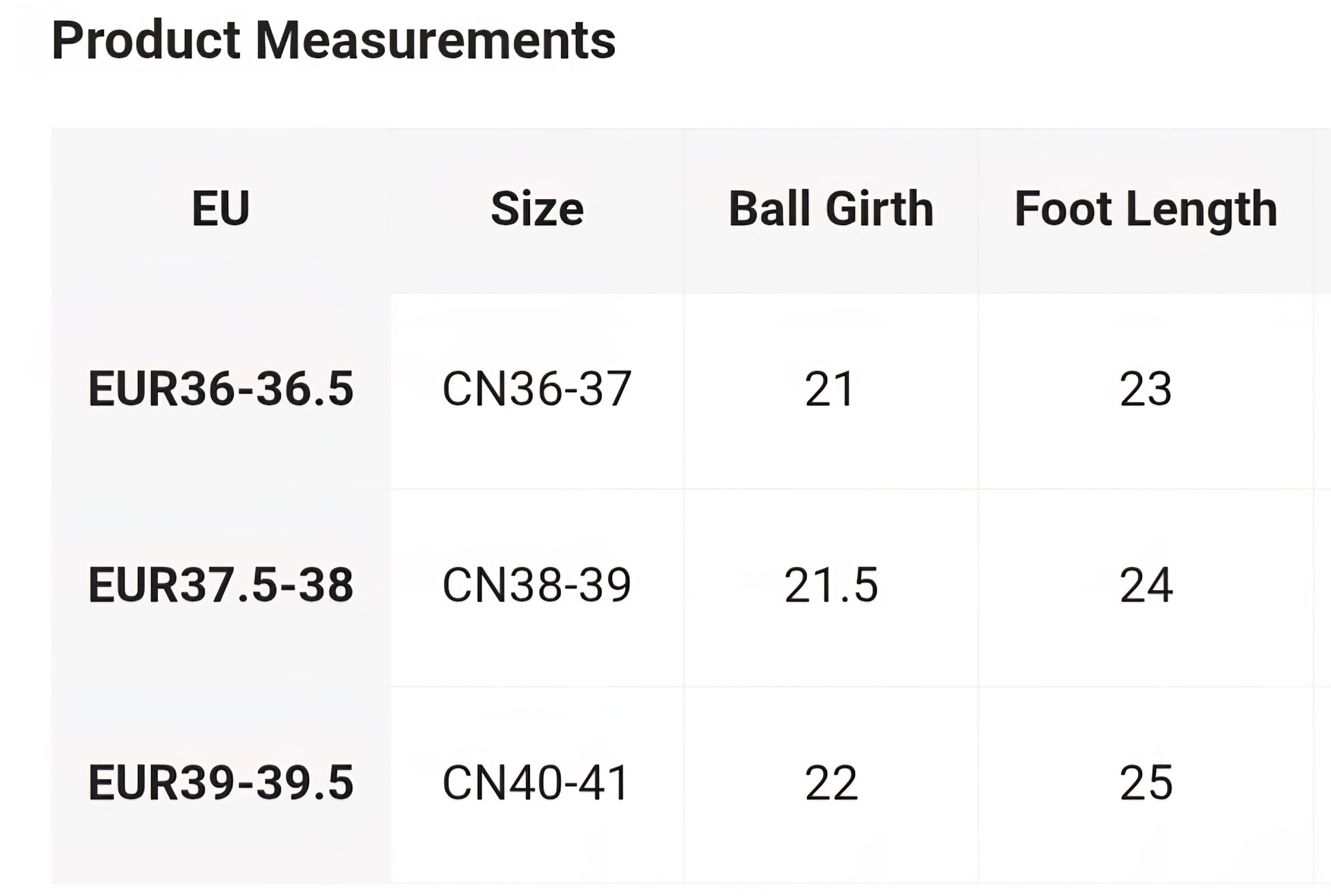Click the word 'Girth' in the header
1331x896 pixels.
tap(880, 209)
